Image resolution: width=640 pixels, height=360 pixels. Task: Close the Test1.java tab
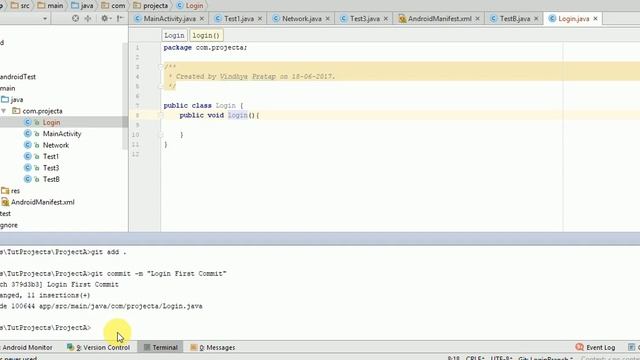[x=260, y=19]
